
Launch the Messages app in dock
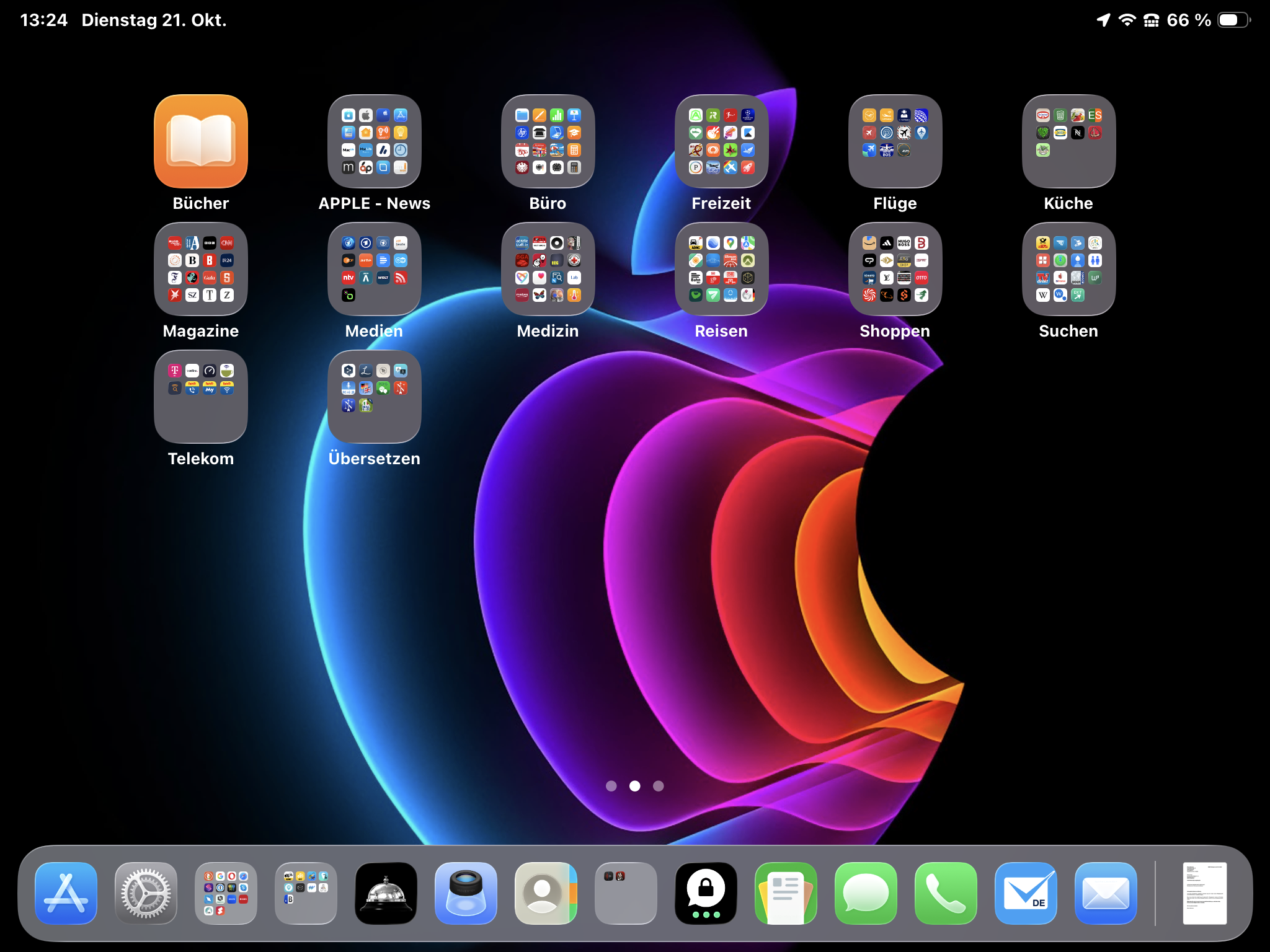tap(866, 893)
